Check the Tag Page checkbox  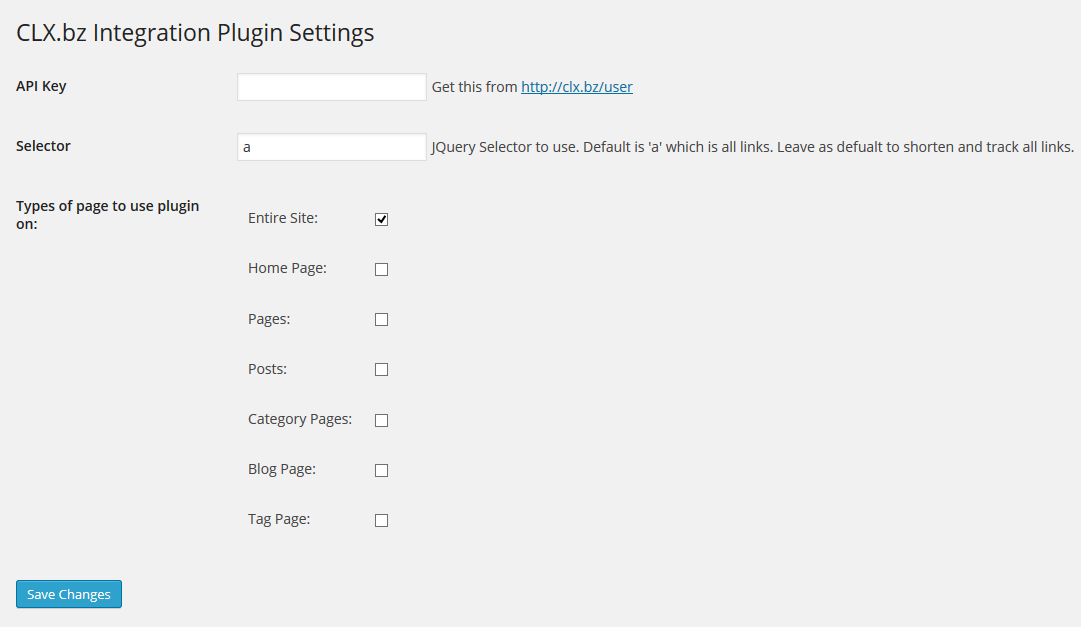(381, 520)
